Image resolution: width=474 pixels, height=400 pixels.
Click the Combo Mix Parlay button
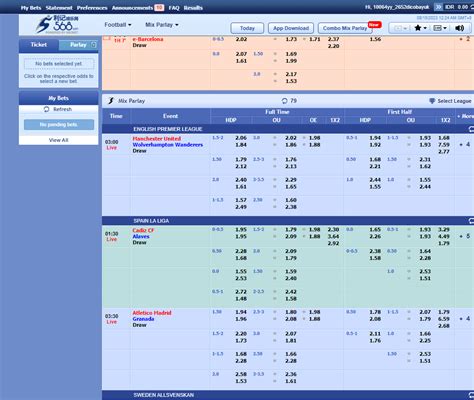point(345,28)
